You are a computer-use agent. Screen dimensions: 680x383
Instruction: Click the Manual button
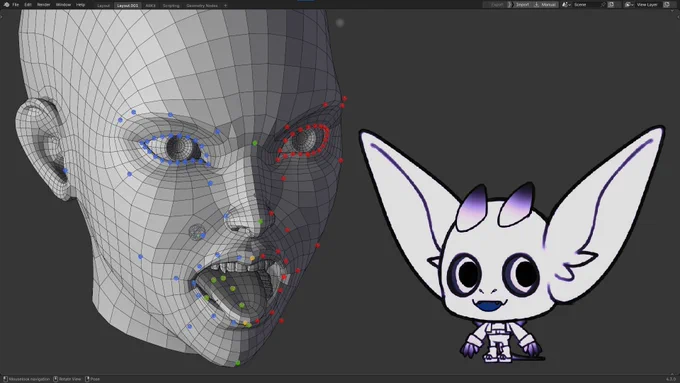coord(545,5)
